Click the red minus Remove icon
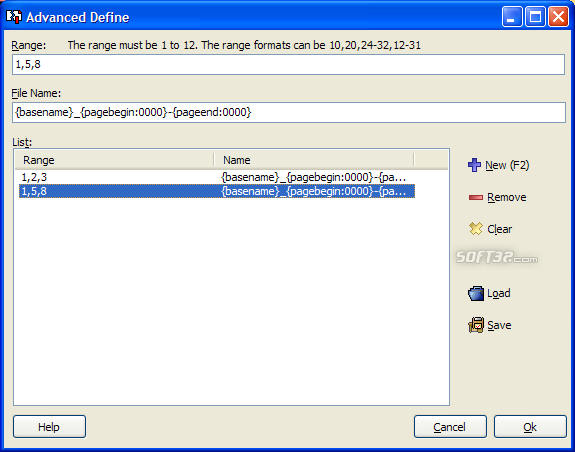 click(x=476, y=198)
